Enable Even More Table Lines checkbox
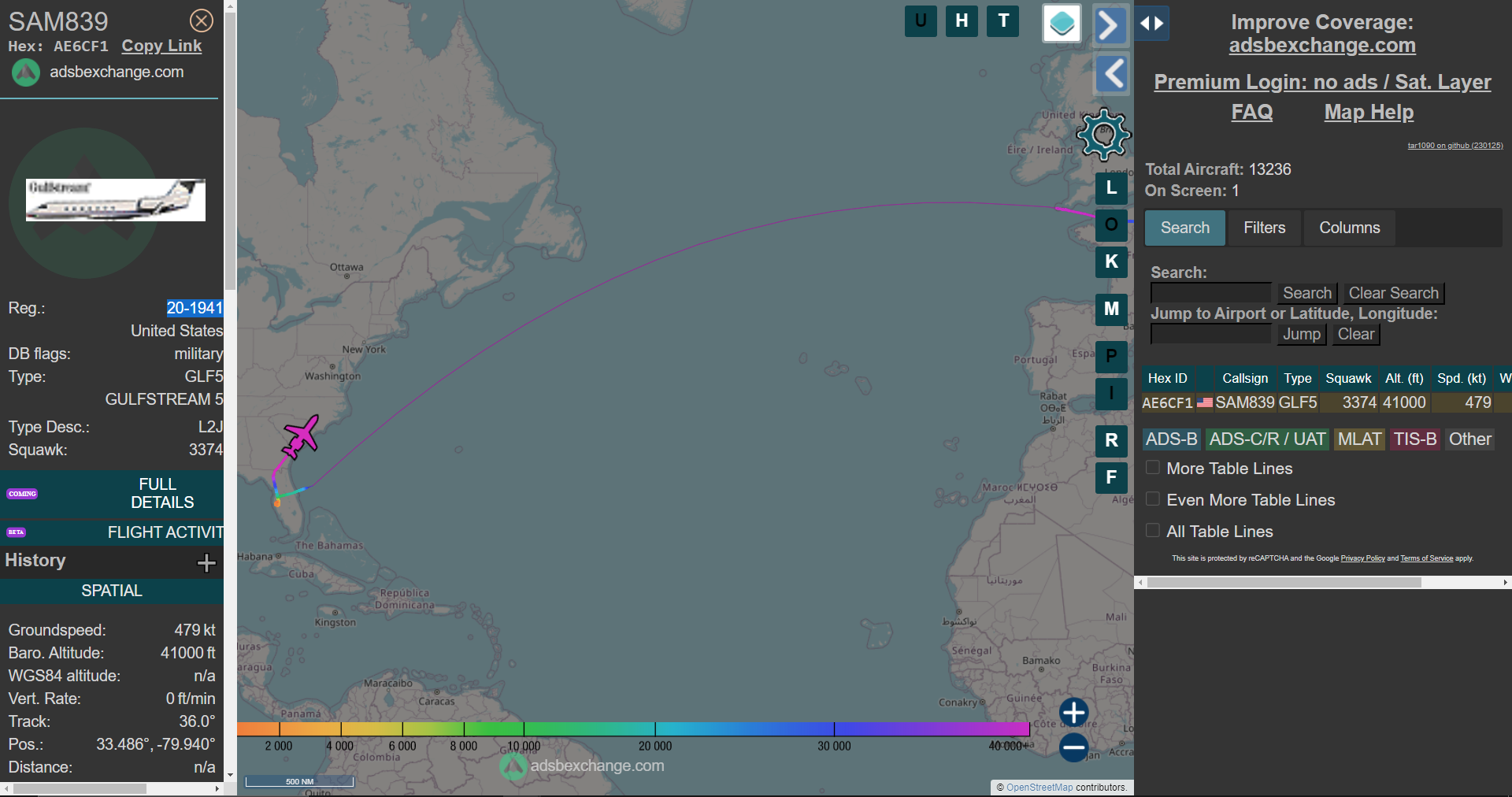 1152,499
